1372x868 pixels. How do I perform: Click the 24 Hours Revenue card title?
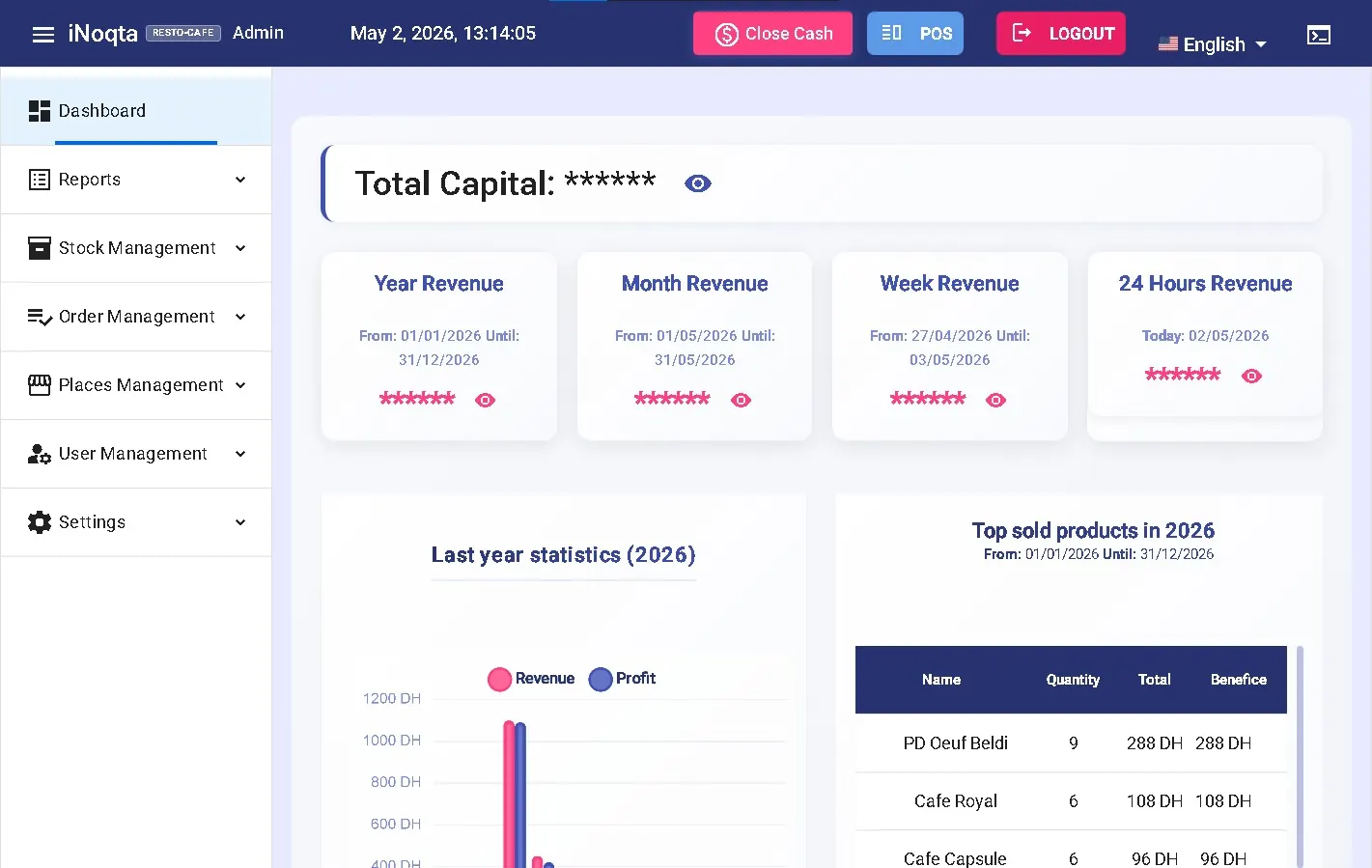[1206, 284]
